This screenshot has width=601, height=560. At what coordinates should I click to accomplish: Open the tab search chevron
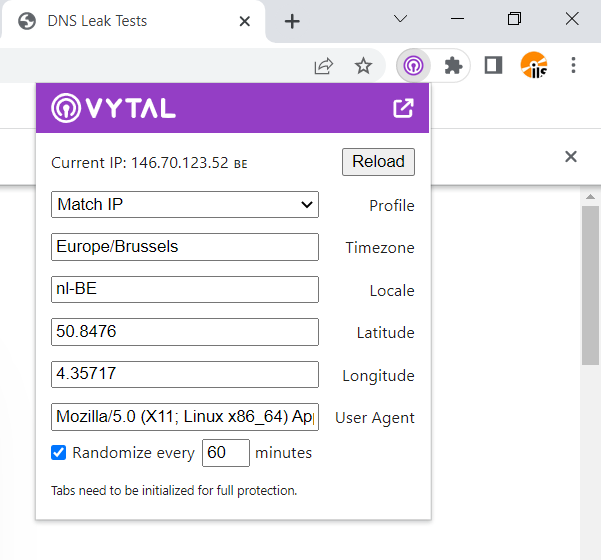(400, 19)
